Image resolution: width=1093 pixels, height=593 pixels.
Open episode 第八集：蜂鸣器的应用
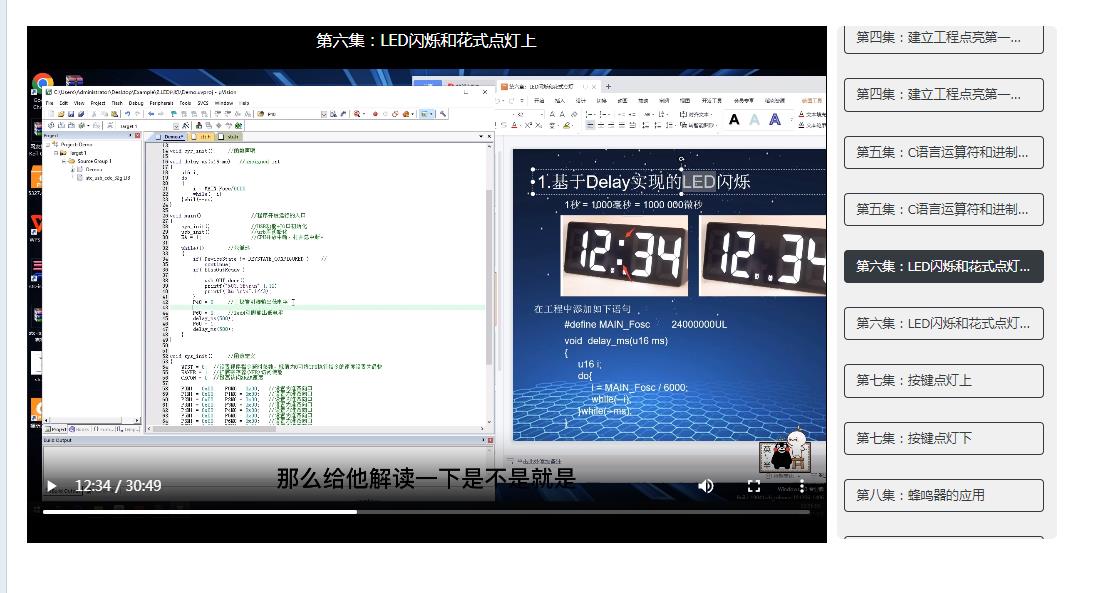[x=943, y=495]
